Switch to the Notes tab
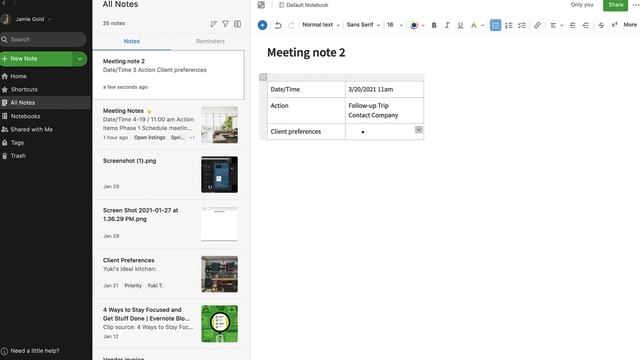This screenshot has height=360, width=640. [x=131, y=41]
